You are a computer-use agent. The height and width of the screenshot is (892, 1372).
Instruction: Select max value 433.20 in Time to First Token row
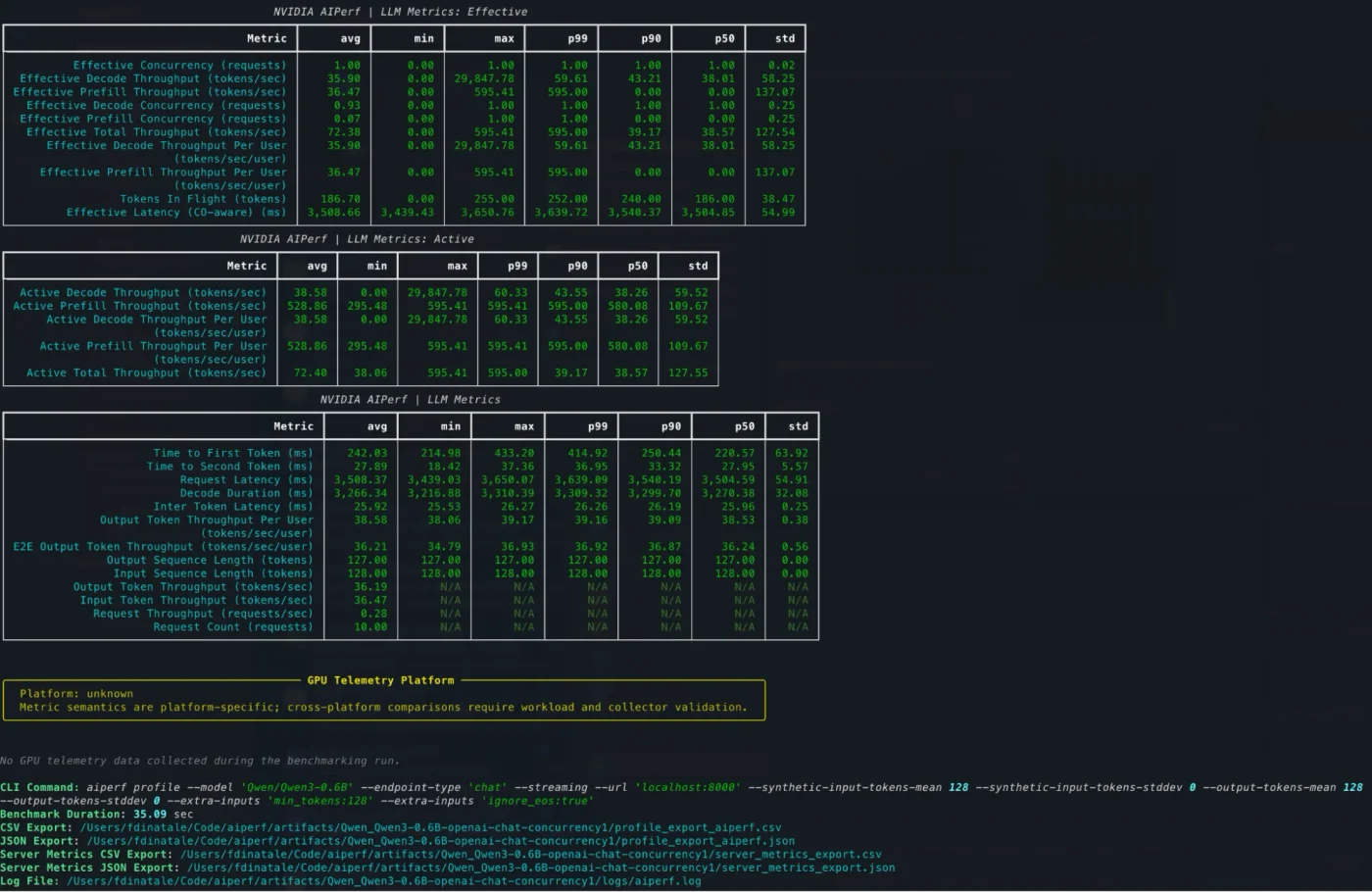click(514, 454)
